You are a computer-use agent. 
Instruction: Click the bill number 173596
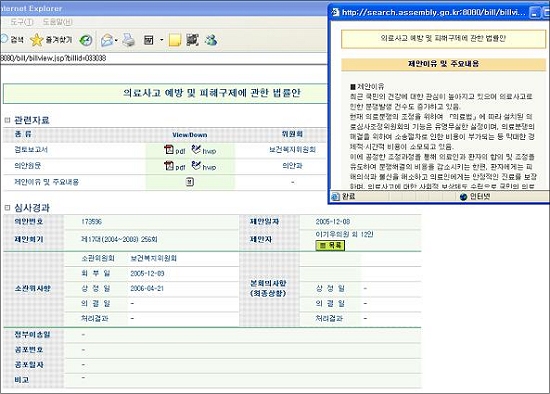91,222
